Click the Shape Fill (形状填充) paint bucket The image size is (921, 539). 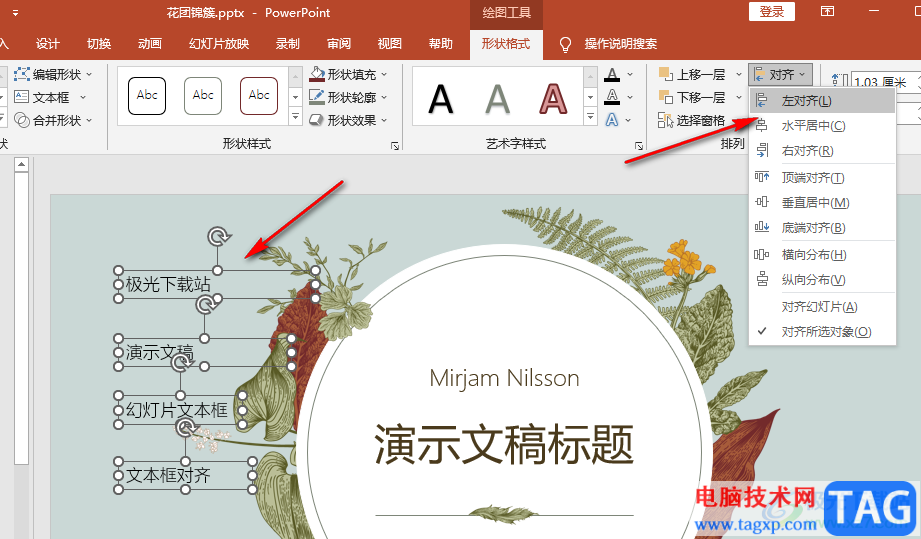coord(317,74)
